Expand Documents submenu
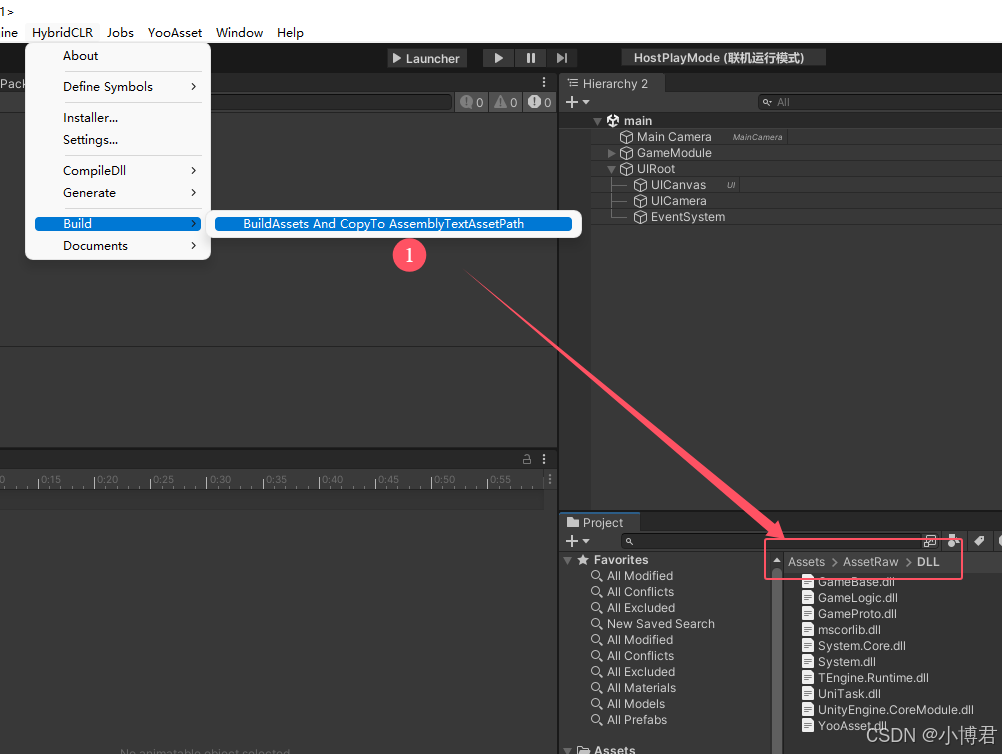1002x754 pixels. click(118, 245)
